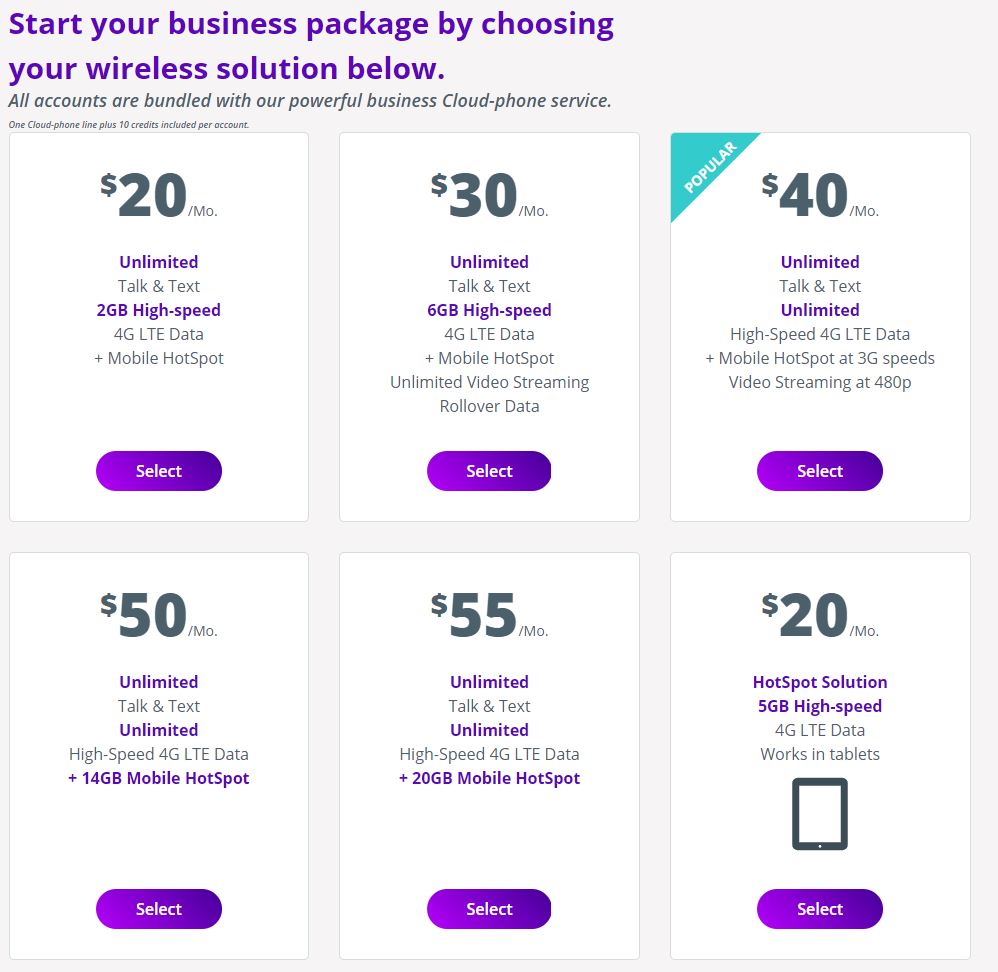Click the Cloud-phone credits fine print
Screen dimensions: 998x972
[129, 125]
